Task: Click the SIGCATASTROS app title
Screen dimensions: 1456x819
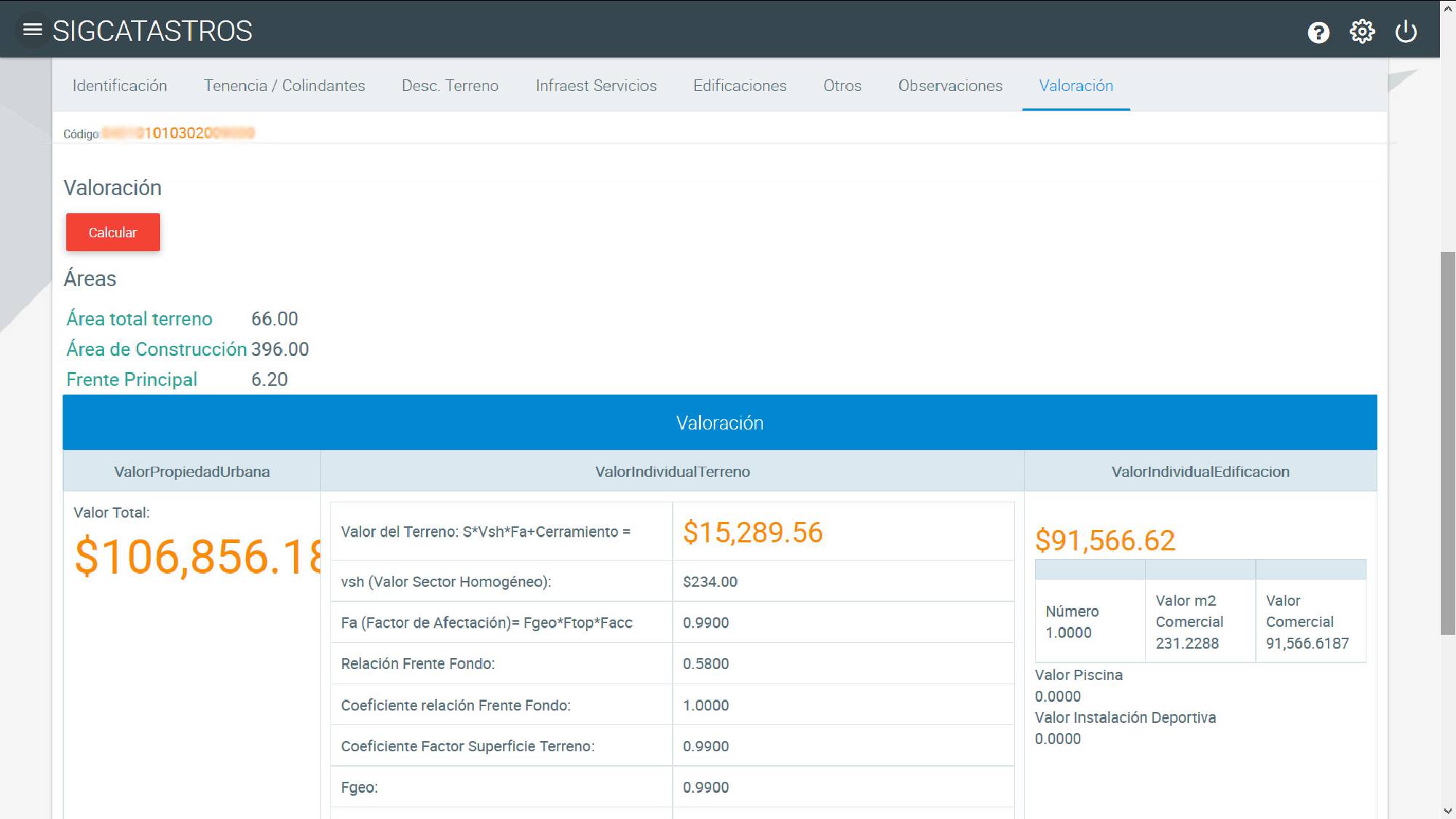Action: (x=152, y=31)
